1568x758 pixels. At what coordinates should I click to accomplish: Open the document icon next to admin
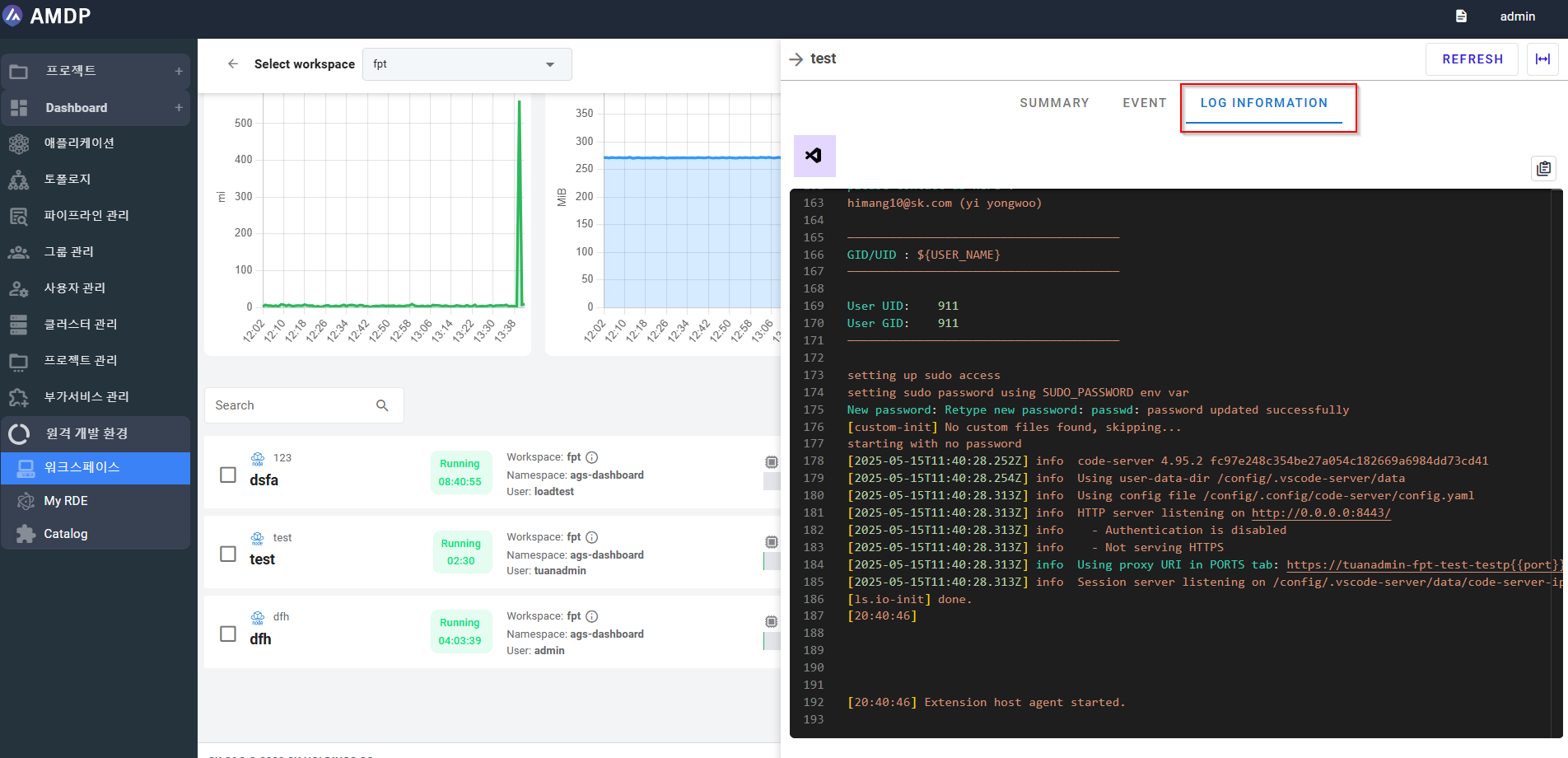1461,16
